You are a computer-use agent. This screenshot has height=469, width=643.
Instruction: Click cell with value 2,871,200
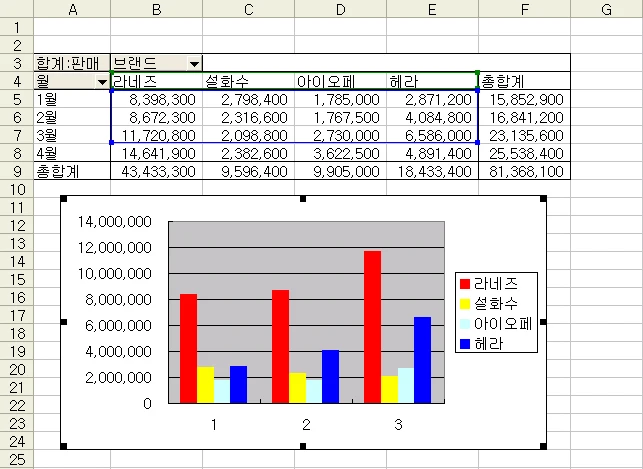tap(432, 99)
